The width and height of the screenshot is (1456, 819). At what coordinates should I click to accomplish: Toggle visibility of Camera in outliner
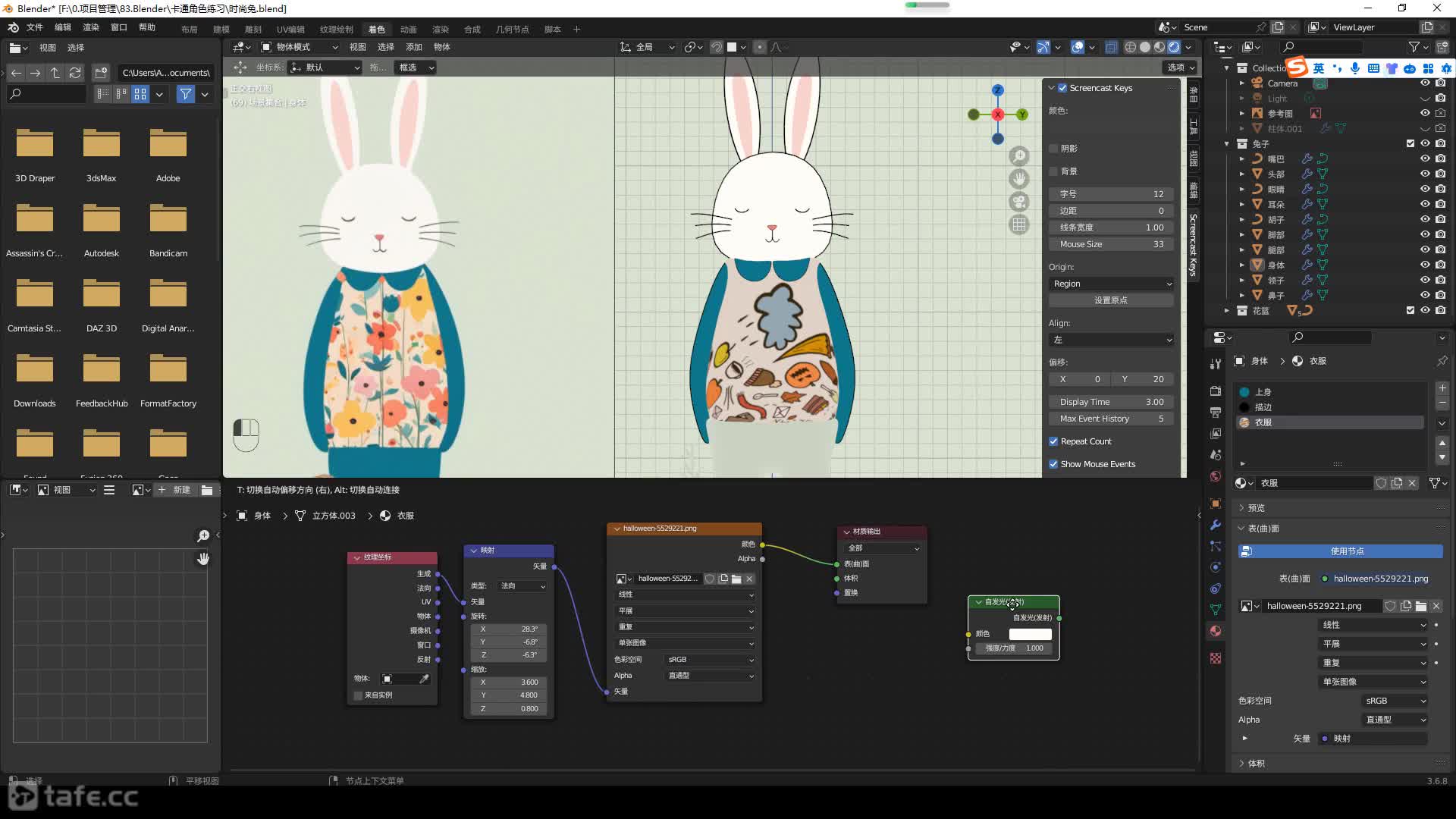[1425, 83]
